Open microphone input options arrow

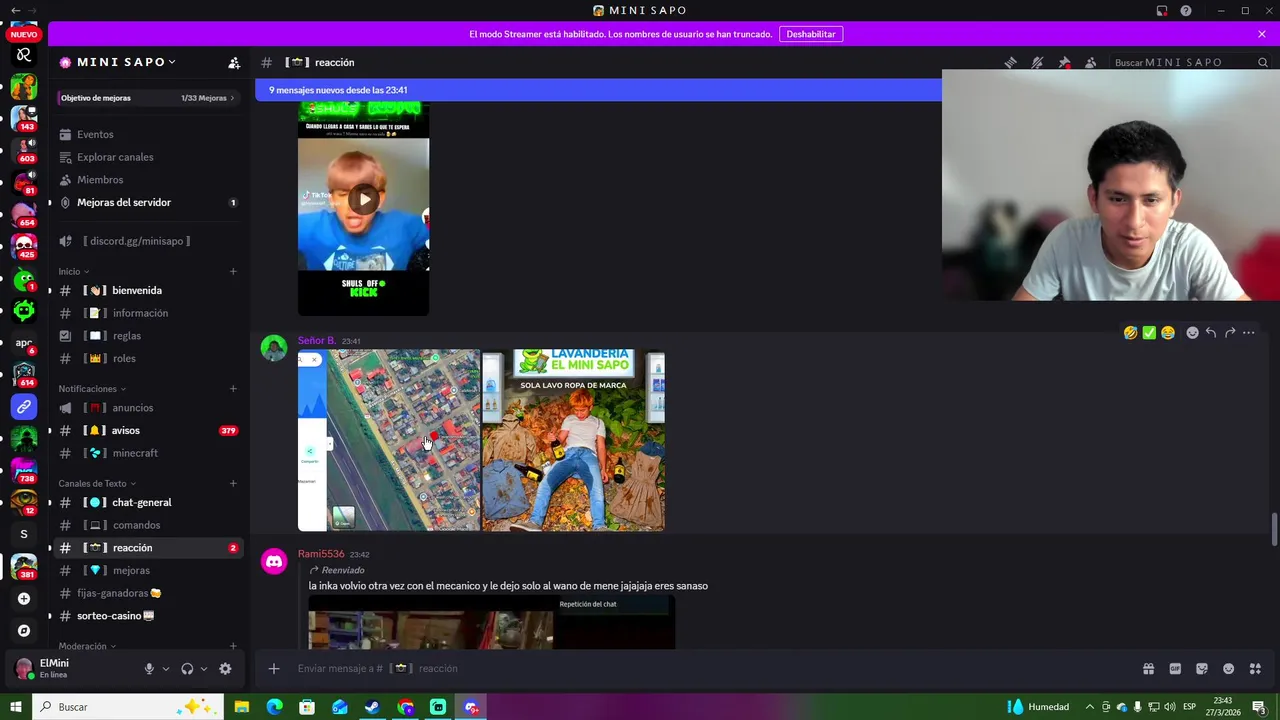[166, 669]
